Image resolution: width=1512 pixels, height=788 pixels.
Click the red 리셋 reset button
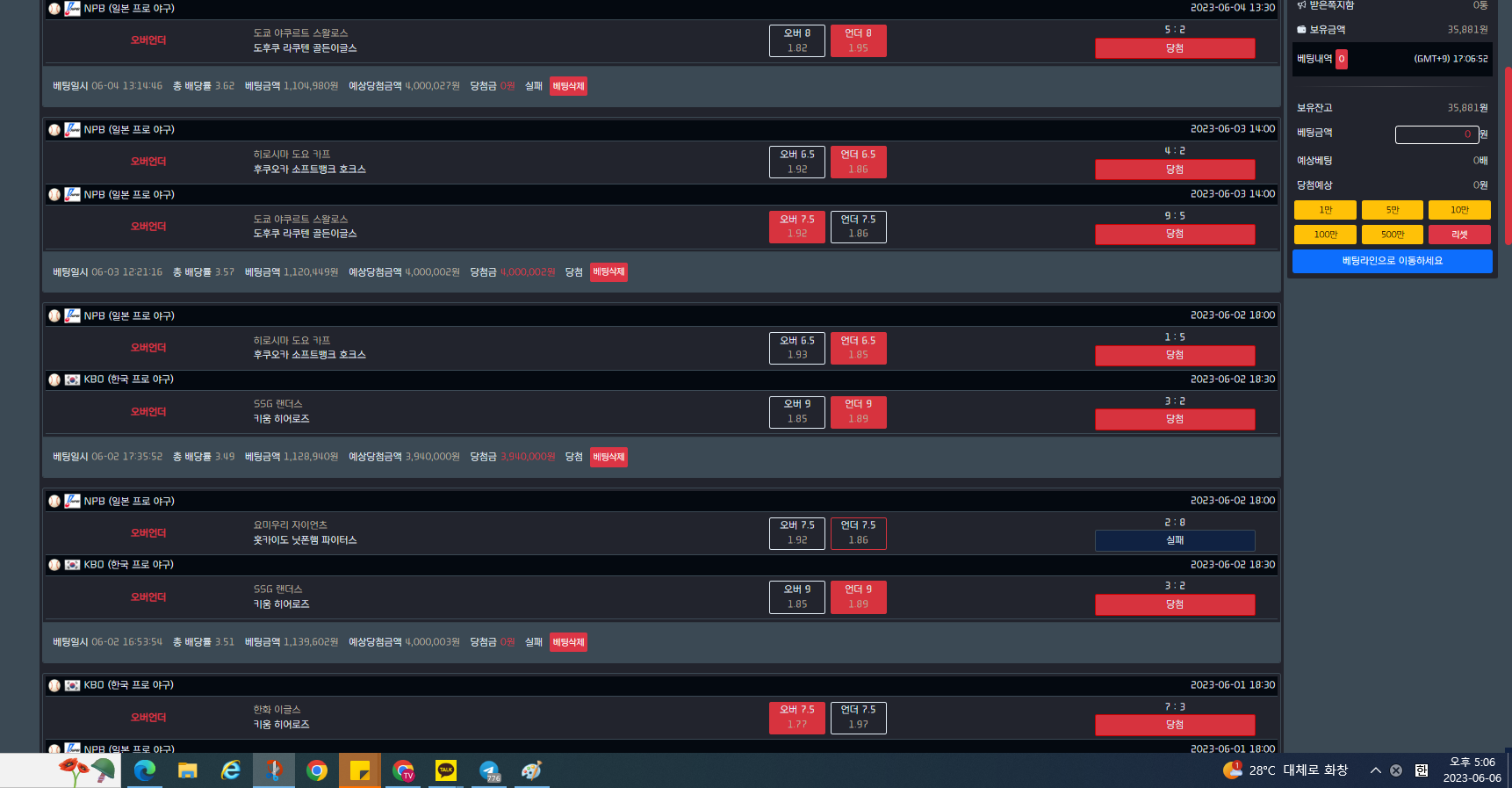(1459, 235)
